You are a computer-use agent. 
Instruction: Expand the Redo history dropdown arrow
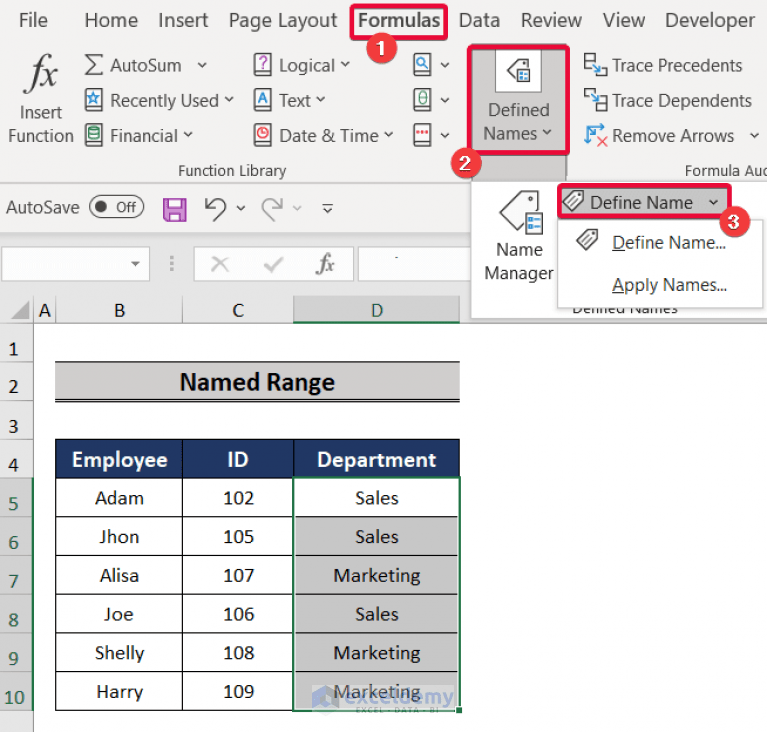pyautogui.click(x=297, y=208)
